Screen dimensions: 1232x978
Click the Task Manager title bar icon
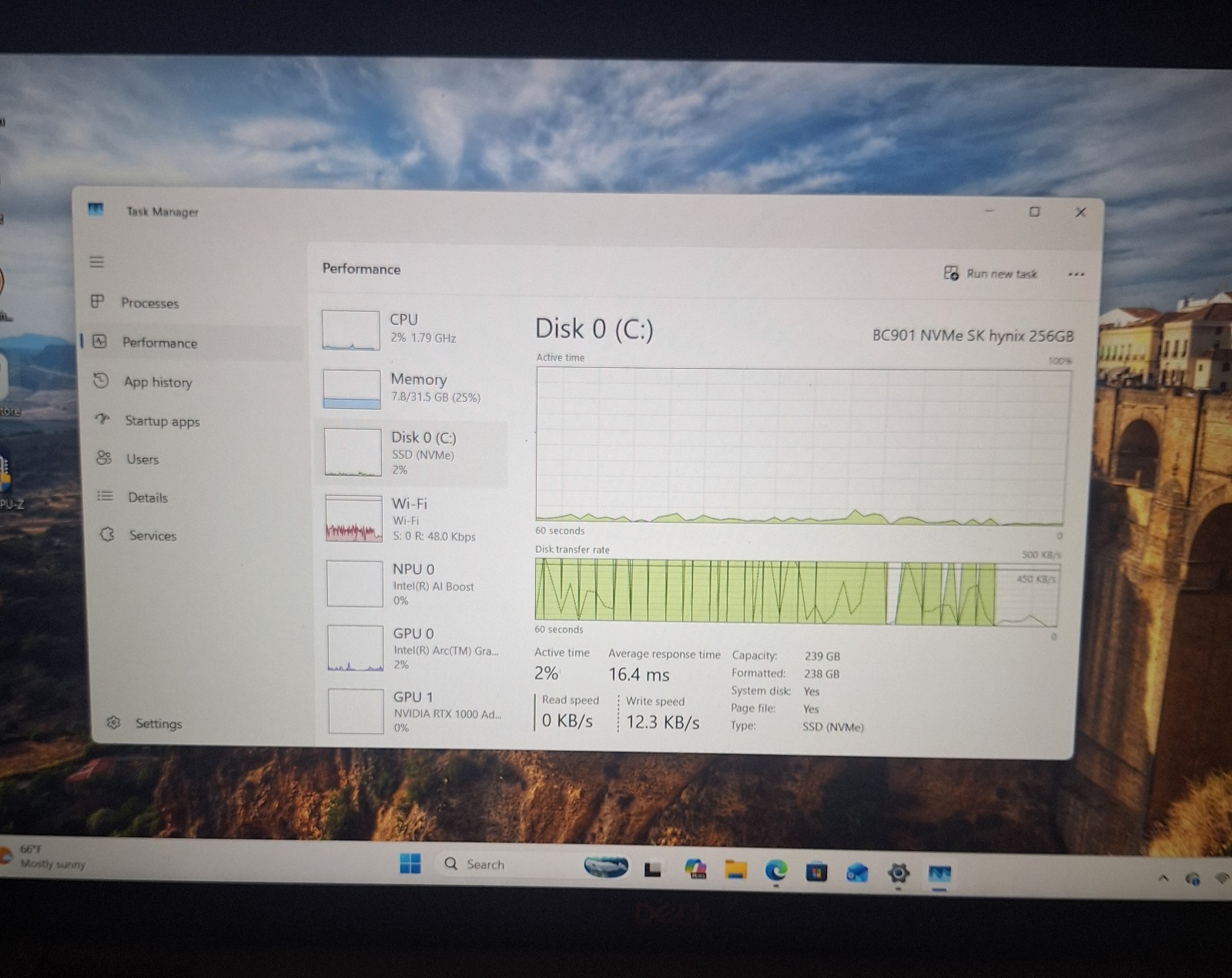[x=95, y=209]
